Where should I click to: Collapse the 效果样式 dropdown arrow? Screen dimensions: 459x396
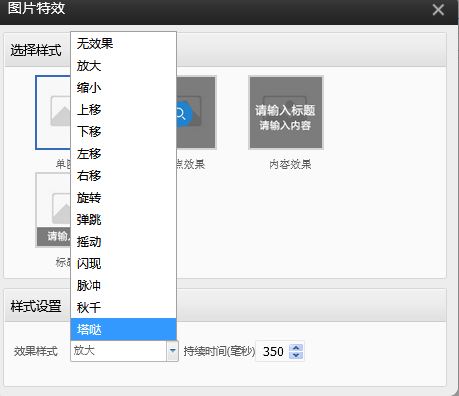[x=172, y=351]
